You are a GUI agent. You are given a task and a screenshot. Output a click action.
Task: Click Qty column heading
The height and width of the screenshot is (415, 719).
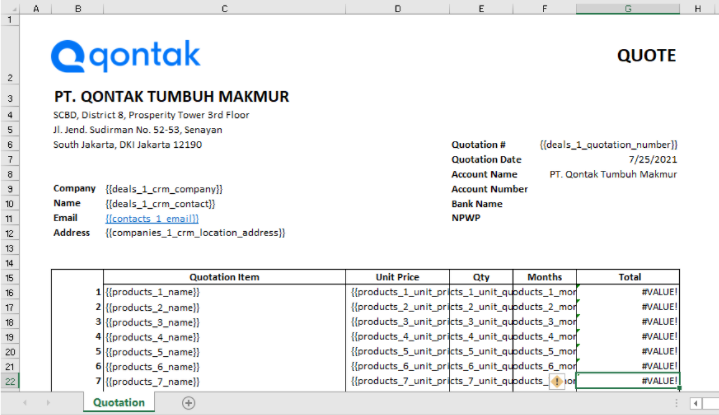[x=481, y=277]
